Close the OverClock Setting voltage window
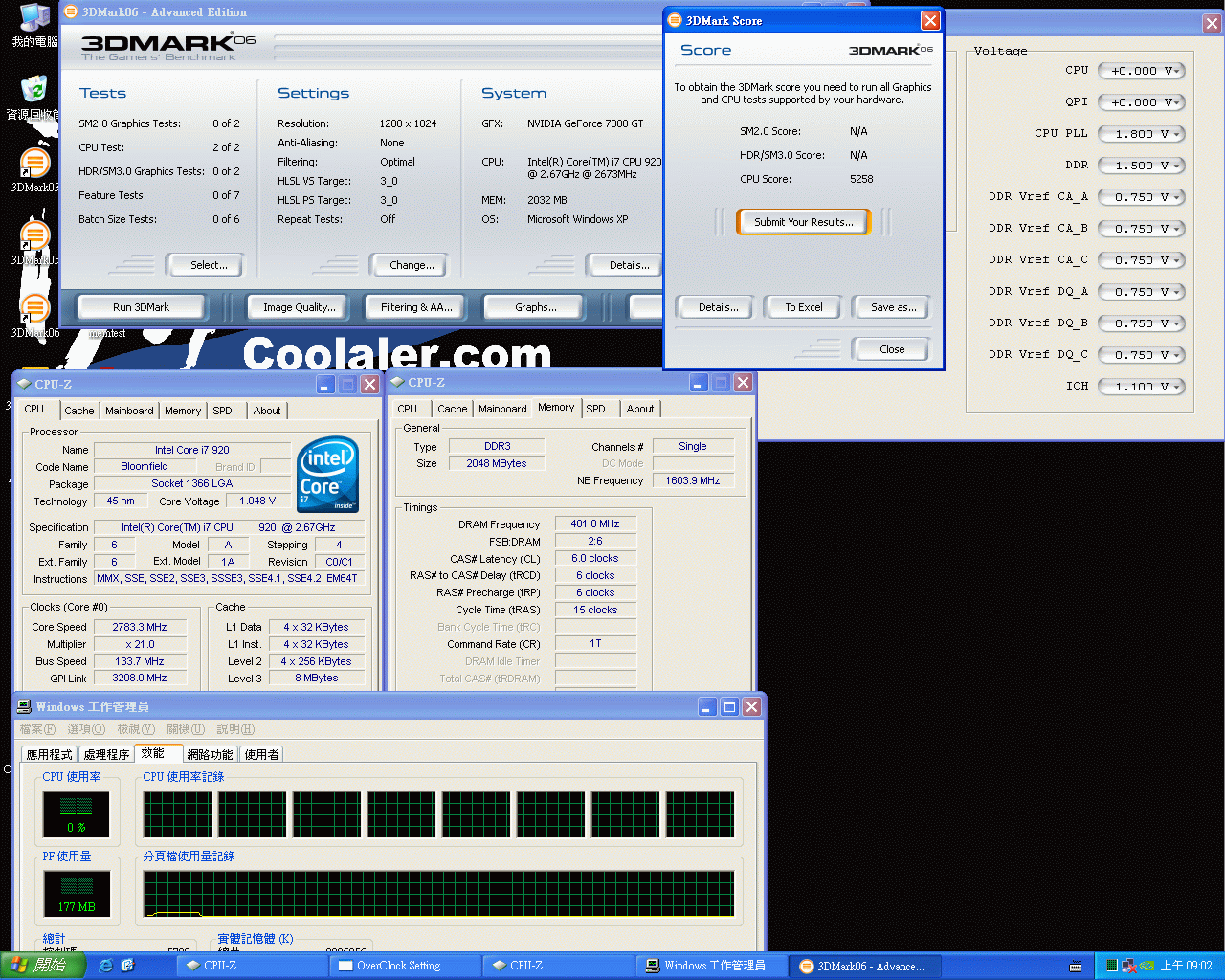The width and height of the screenshot is (1225, 980). click(x=1212, y=23)
